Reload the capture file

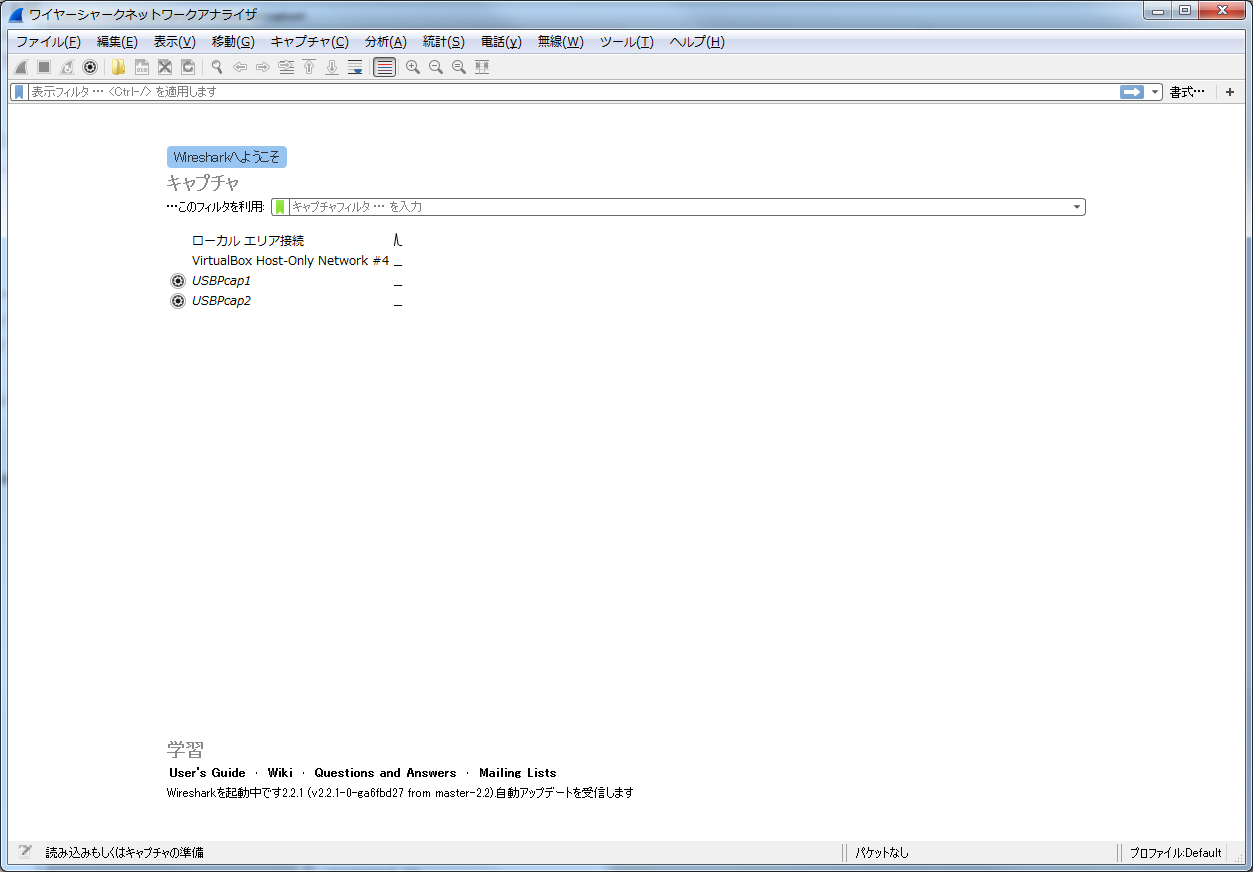188,67
